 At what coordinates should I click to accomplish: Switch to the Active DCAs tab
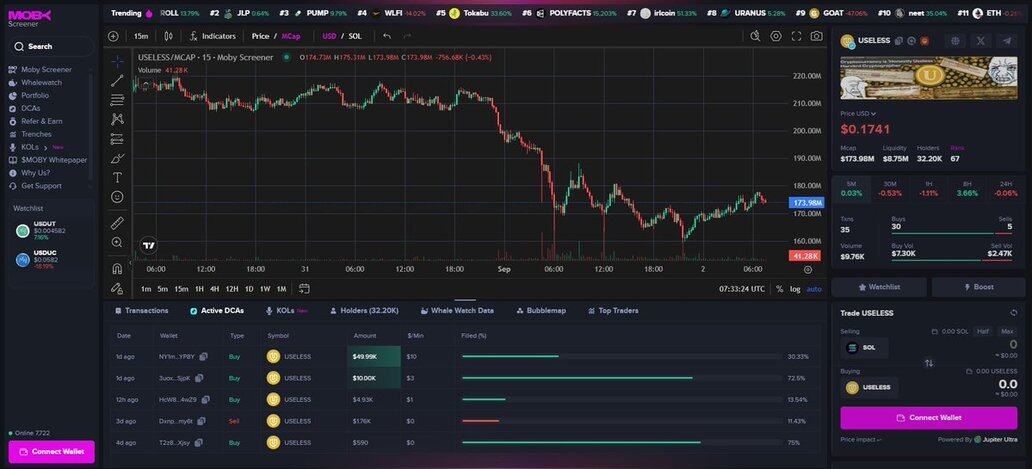217,310
